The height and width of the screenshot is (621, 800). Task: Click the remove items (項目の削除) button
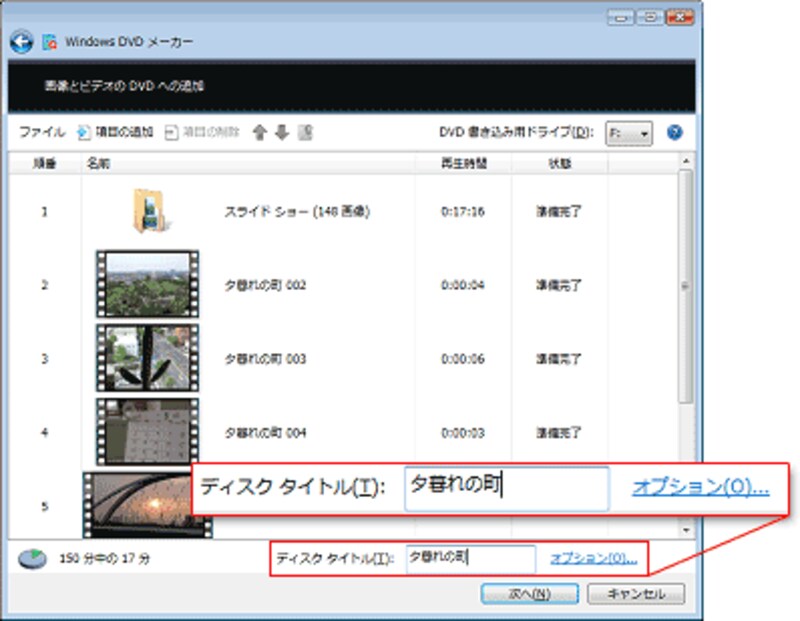tap(202, 132)
